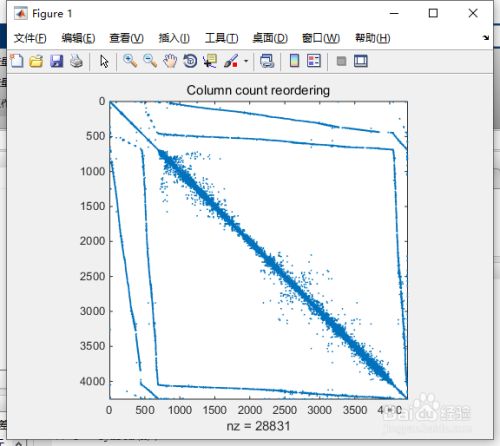Select the Data Cursor tool
This screenshot has height=446, width=500.
tap(210, 61)
